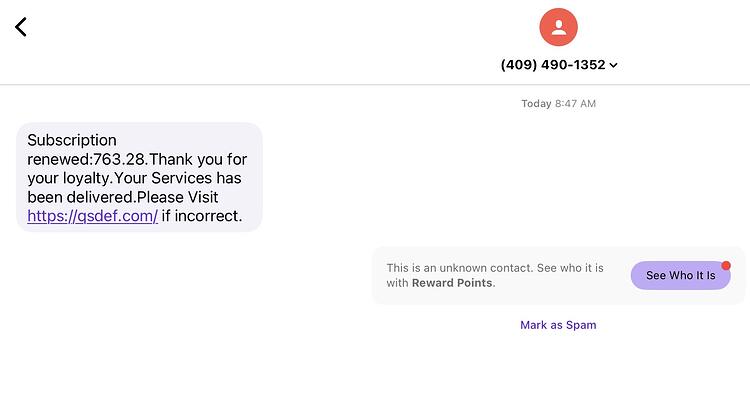The image size is (750, 398).
Task: Click the red notification dot on See Who It Is
Action: tap(726, 265)
